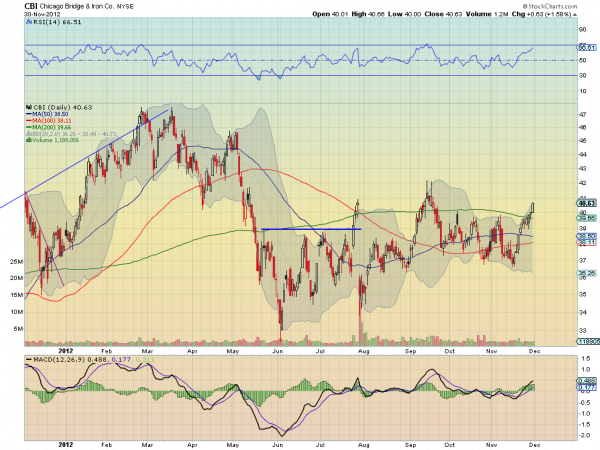The height and width of the screenshot is (450, 600).
Task: Click the Sep label under the MACD panel
Action: pyautogui.click(x=410, y=445)
